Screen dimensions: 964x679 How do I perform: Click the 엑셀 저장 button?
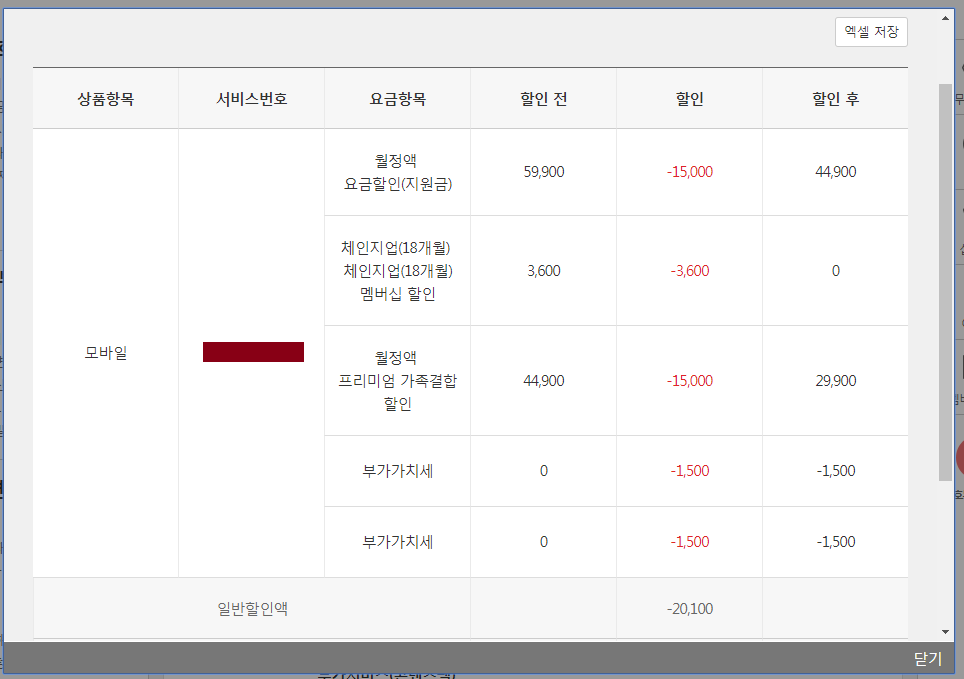871,32
